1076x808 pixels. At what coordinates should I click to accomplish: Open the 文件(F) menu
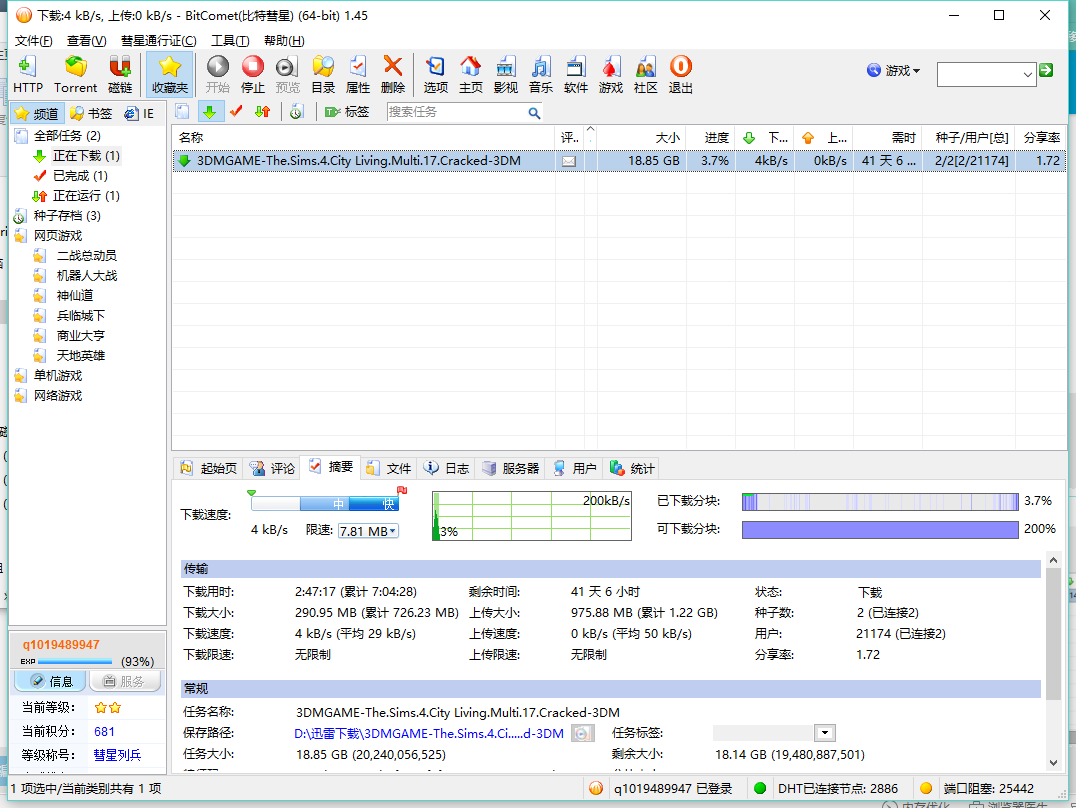tap(34, 41)
